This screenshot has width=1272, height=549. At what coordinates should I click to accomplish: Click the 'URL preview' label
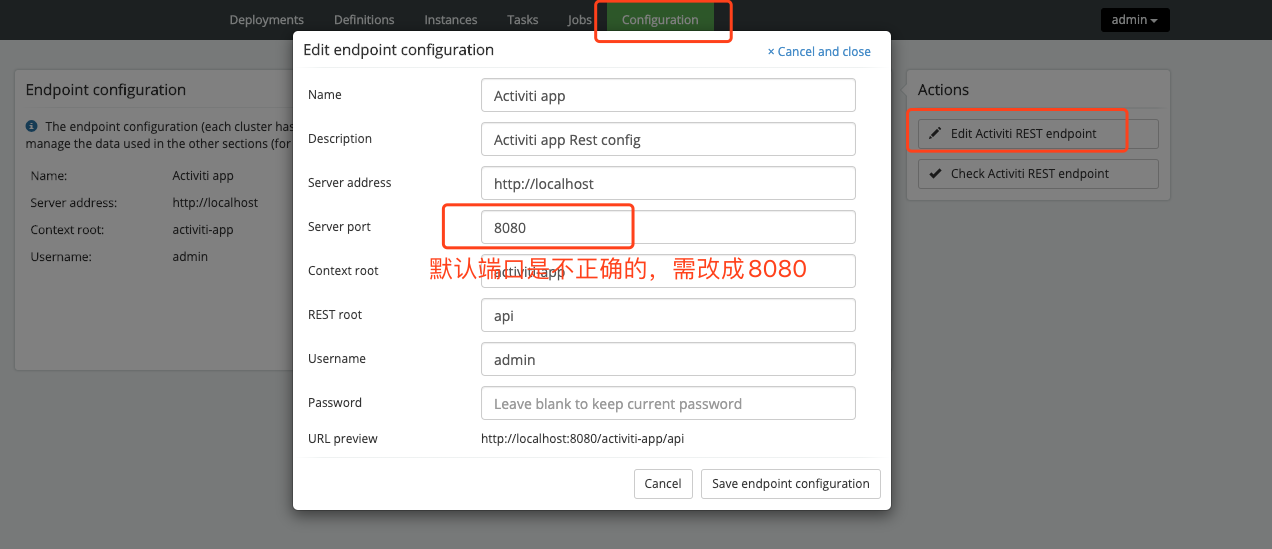coord(343,439)
